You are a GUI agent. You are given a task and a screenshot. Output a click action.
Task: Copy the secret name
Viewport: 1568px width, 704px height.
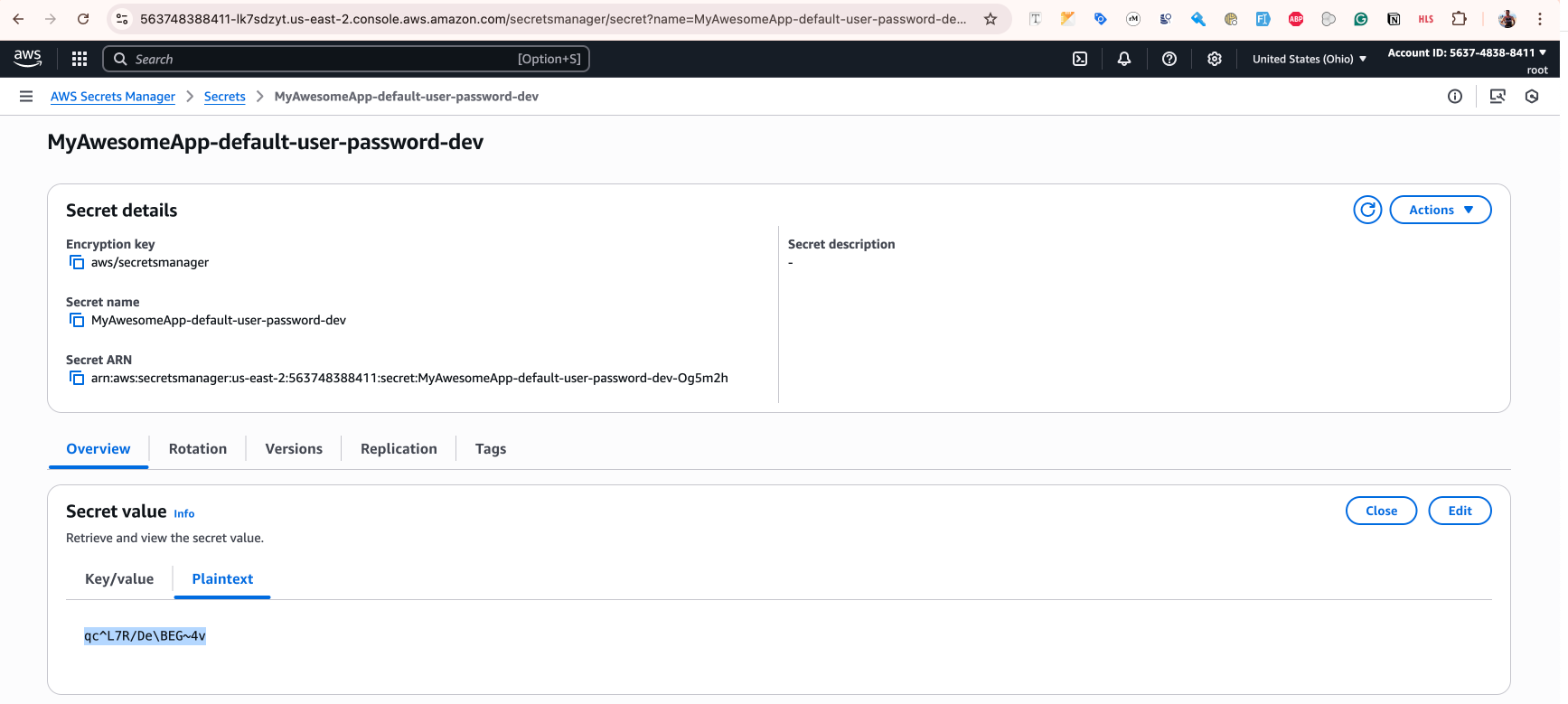point(77,320)
